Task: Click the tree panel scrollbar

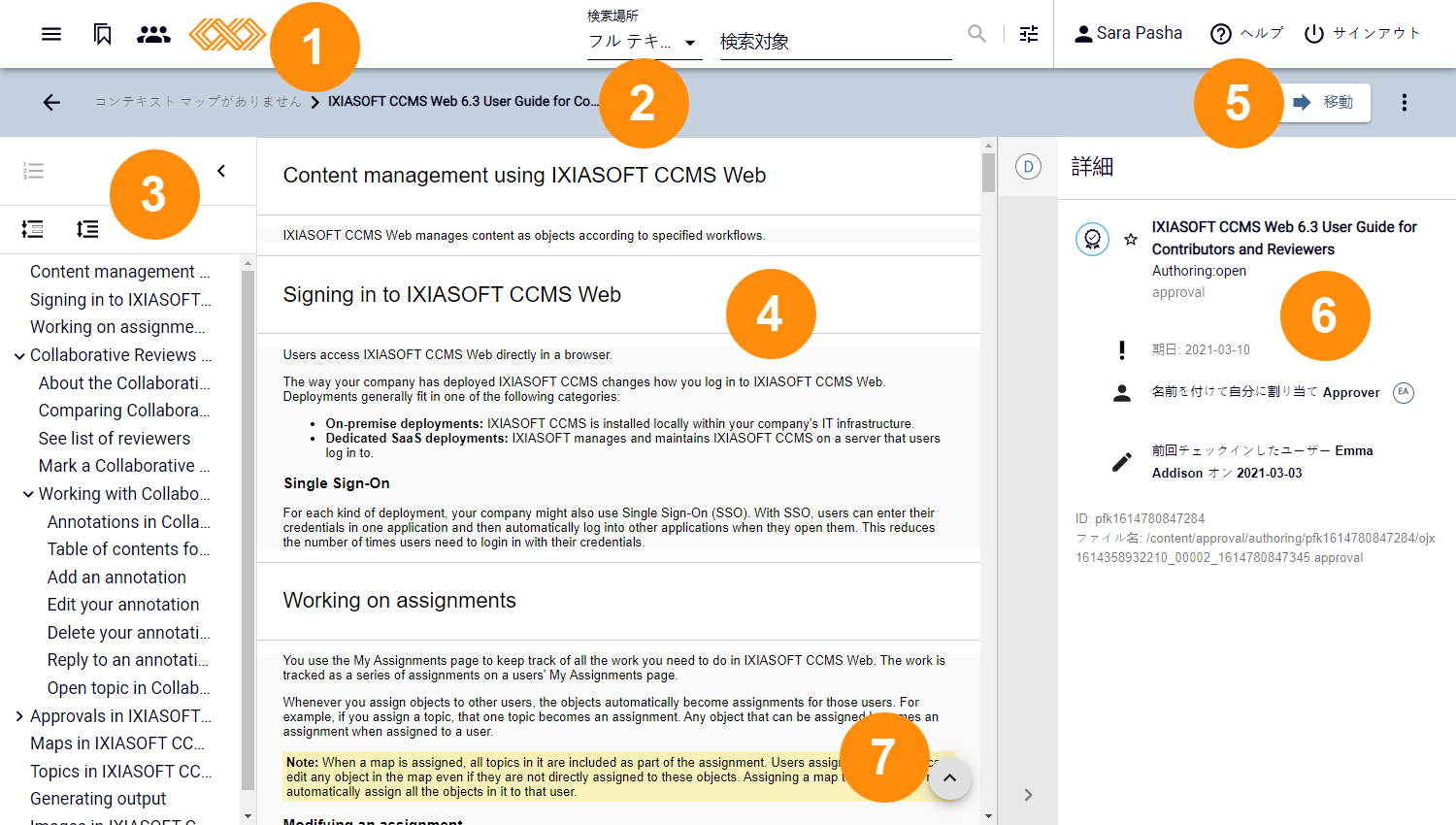Action: 248,529
